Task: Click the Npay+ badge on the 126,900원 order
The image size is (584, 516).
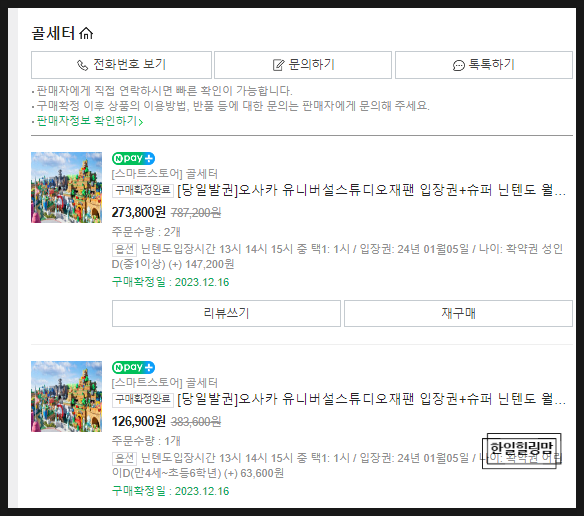Action: [x=133, y=367]
